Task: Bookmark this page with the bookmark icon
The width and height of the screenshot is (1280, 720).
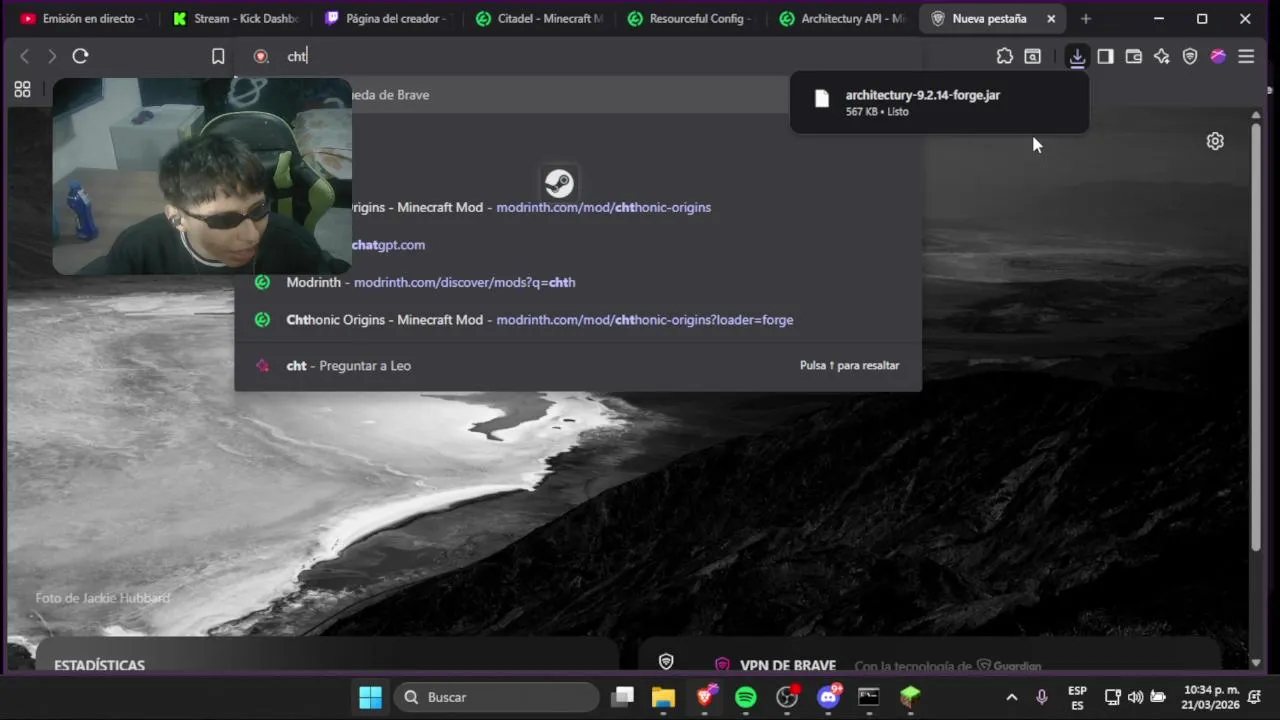Action: point(218,57)
